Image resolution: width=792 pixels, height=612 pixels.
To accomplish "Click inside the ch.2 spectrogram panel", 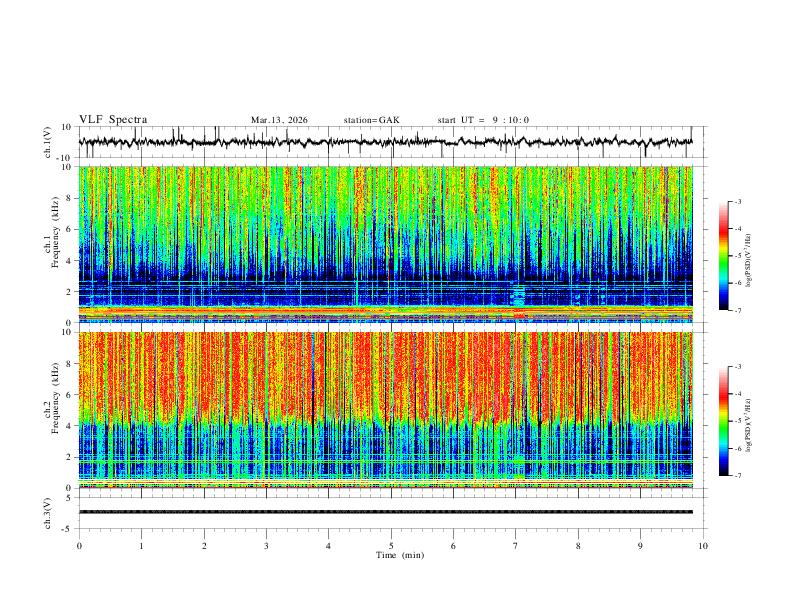I will [x=386, y=410].
